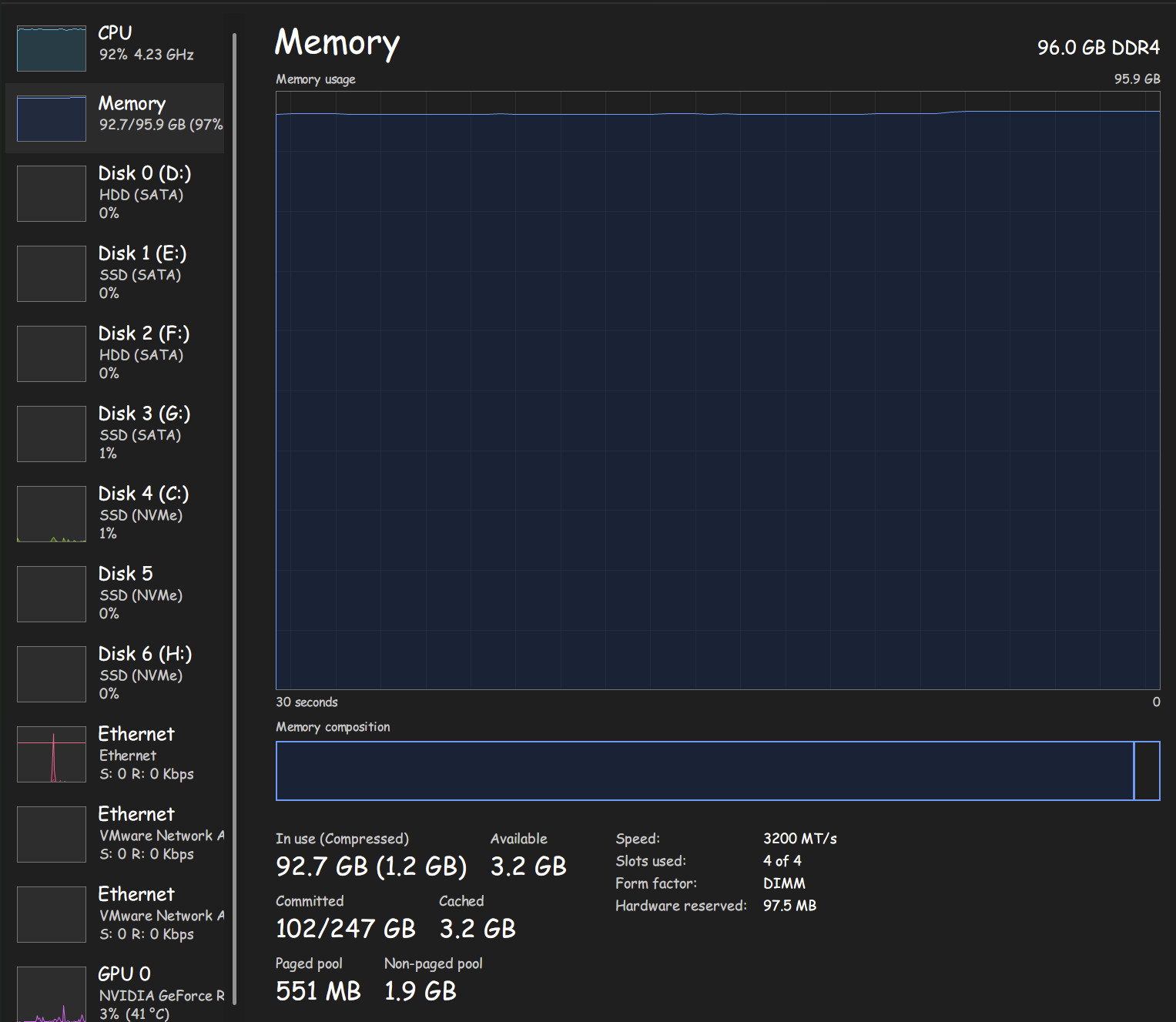Select GPU 0 NVIDIA GeForce entry

point(115,993)
